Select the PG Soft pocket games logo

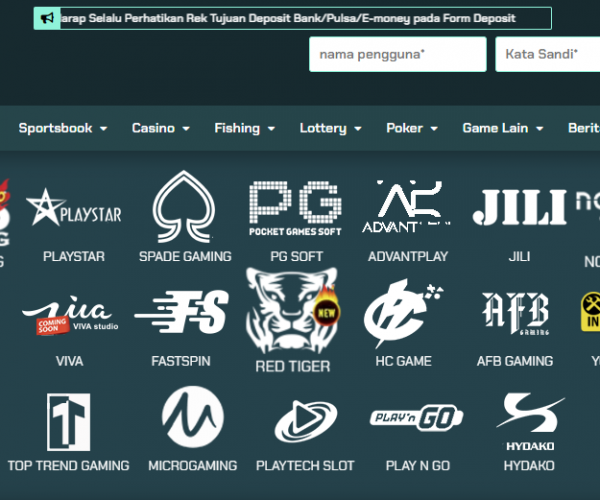[295, 209]
